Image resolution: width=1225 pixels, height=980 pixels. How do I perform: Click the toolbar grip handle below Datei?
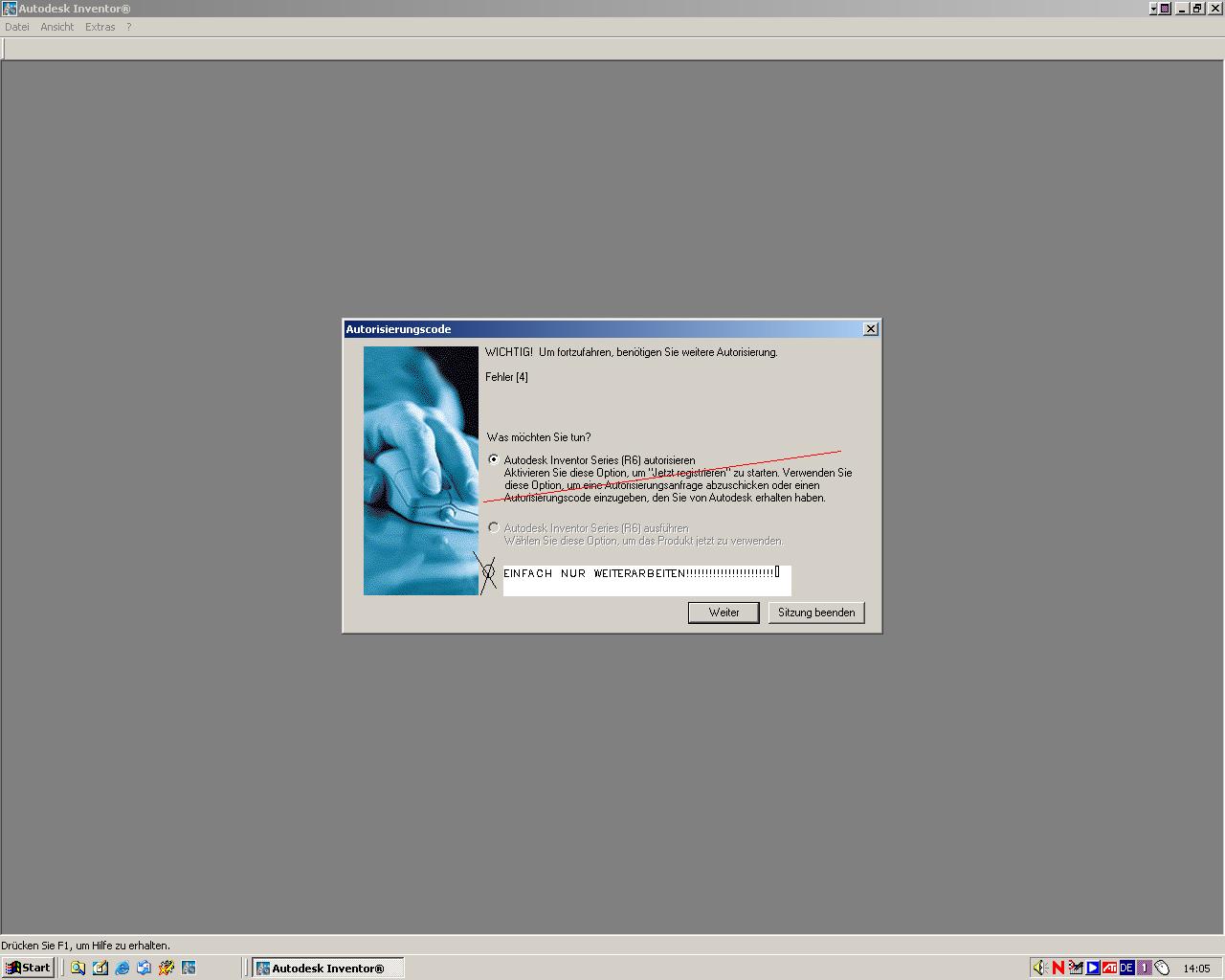4,48
